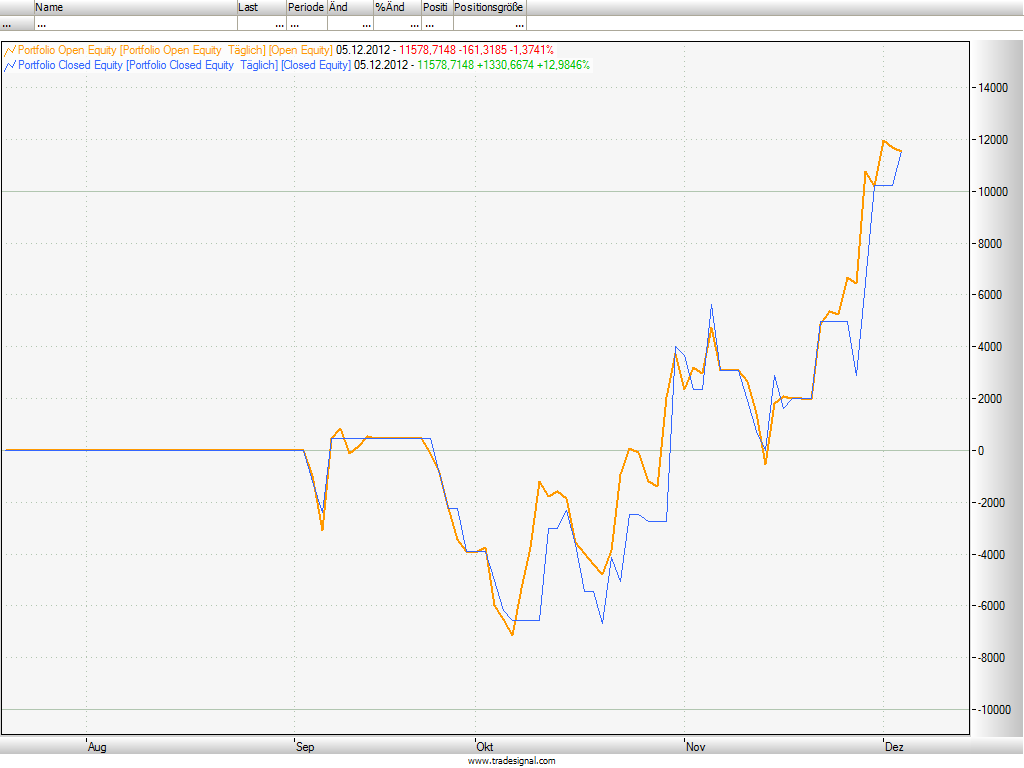Click the -4000 price axis label
This screenshot has width=1024, height=768.
point(991,554)
